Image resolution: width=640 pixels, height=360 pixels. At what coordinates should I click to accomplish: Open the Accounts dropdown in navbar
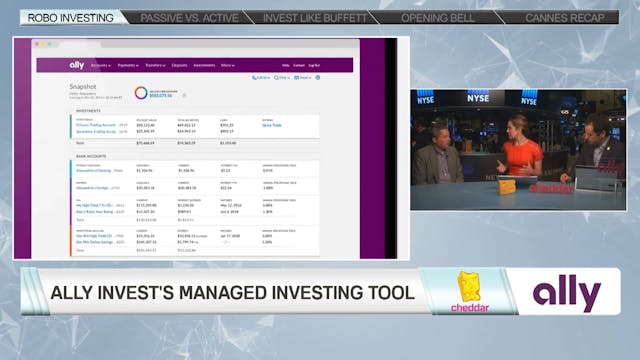click(x=101, y=65)
